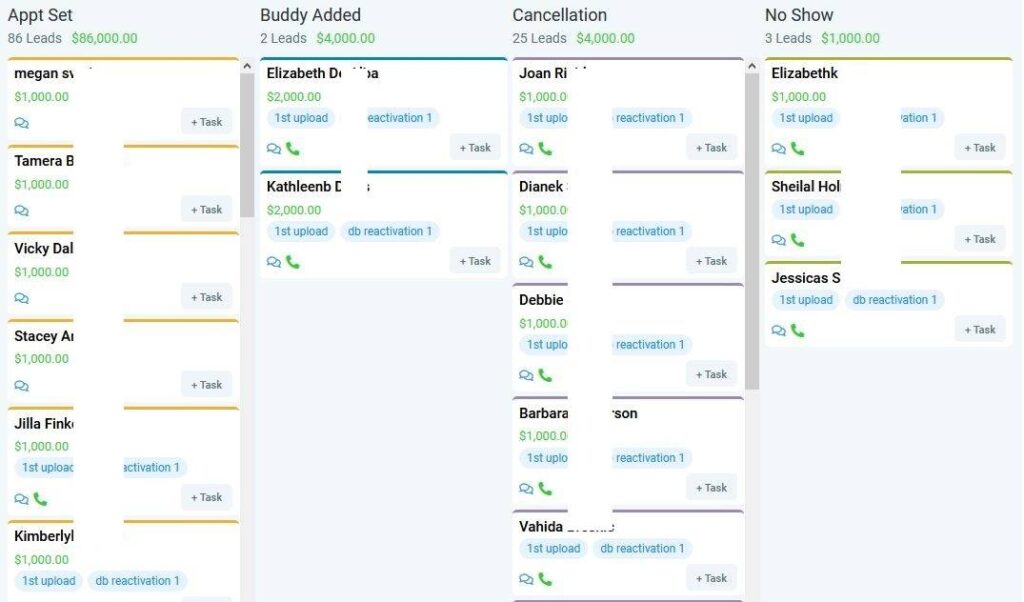
Task: Click phone icon on Sheilal Hol card
Action: tap(797, 240)
